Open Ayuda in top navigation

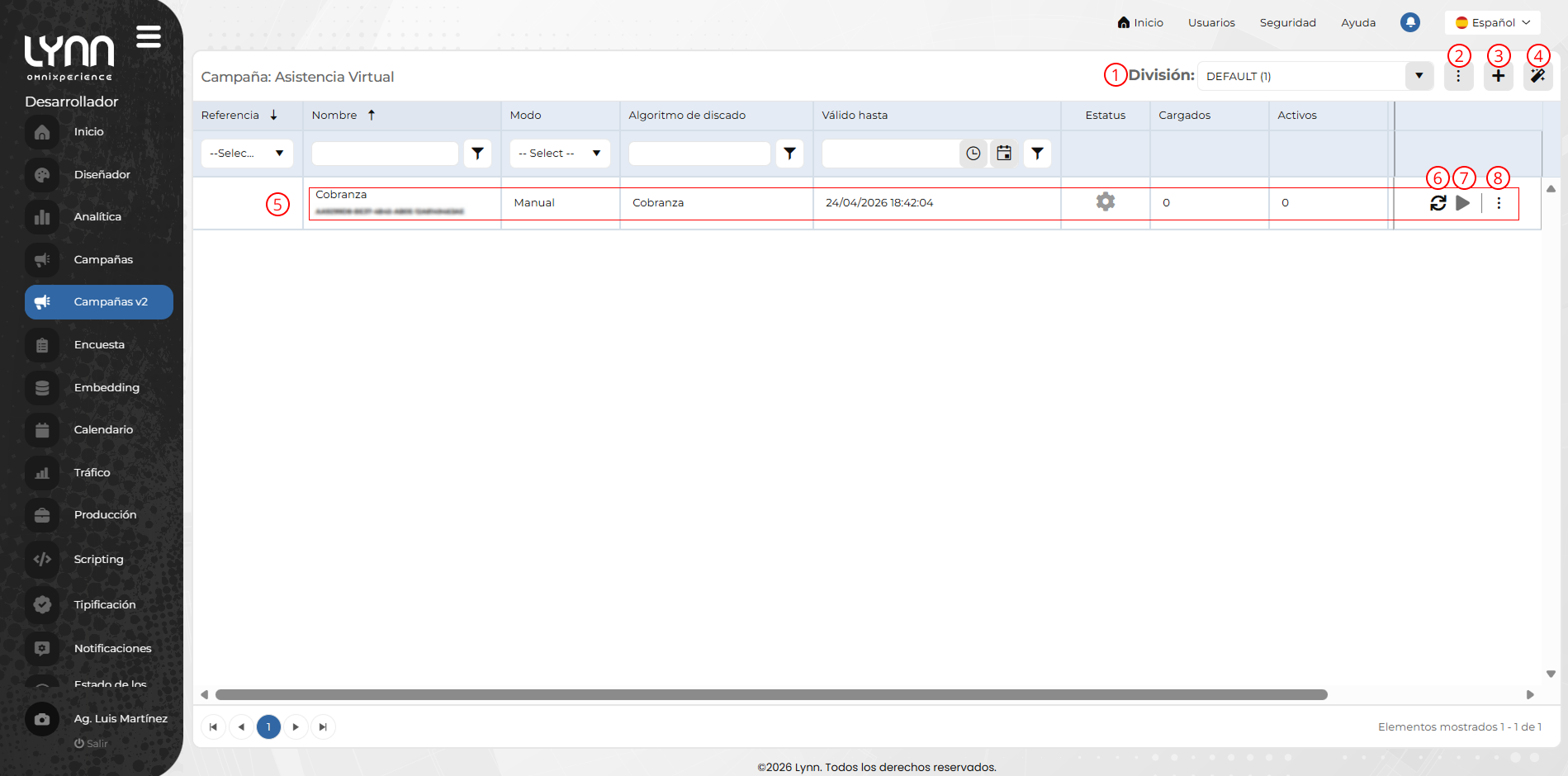[x=1358, y=22]
